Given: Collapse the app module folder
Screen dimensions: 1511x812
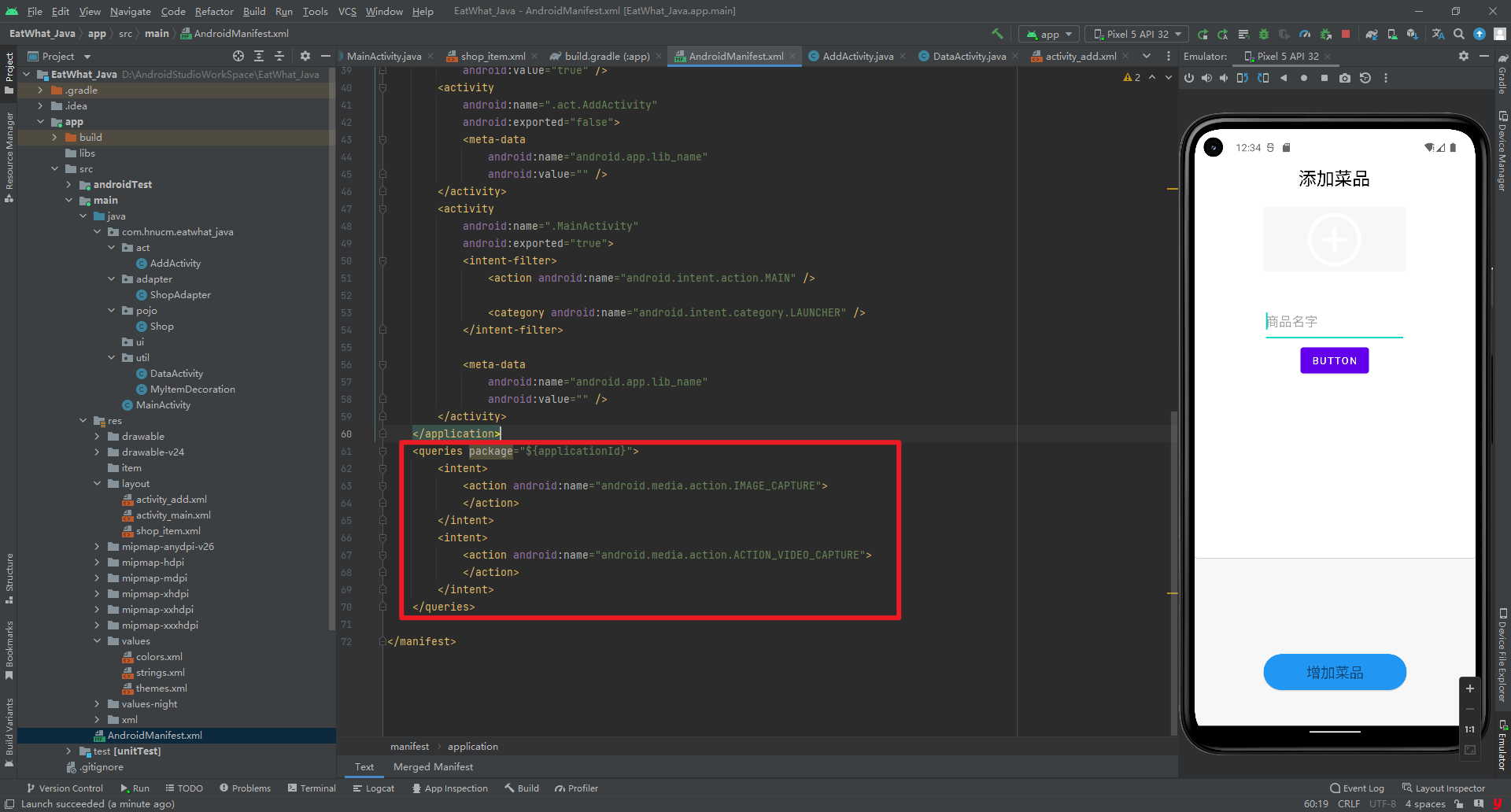Looking at the screenshot, I should coord(41,121).
